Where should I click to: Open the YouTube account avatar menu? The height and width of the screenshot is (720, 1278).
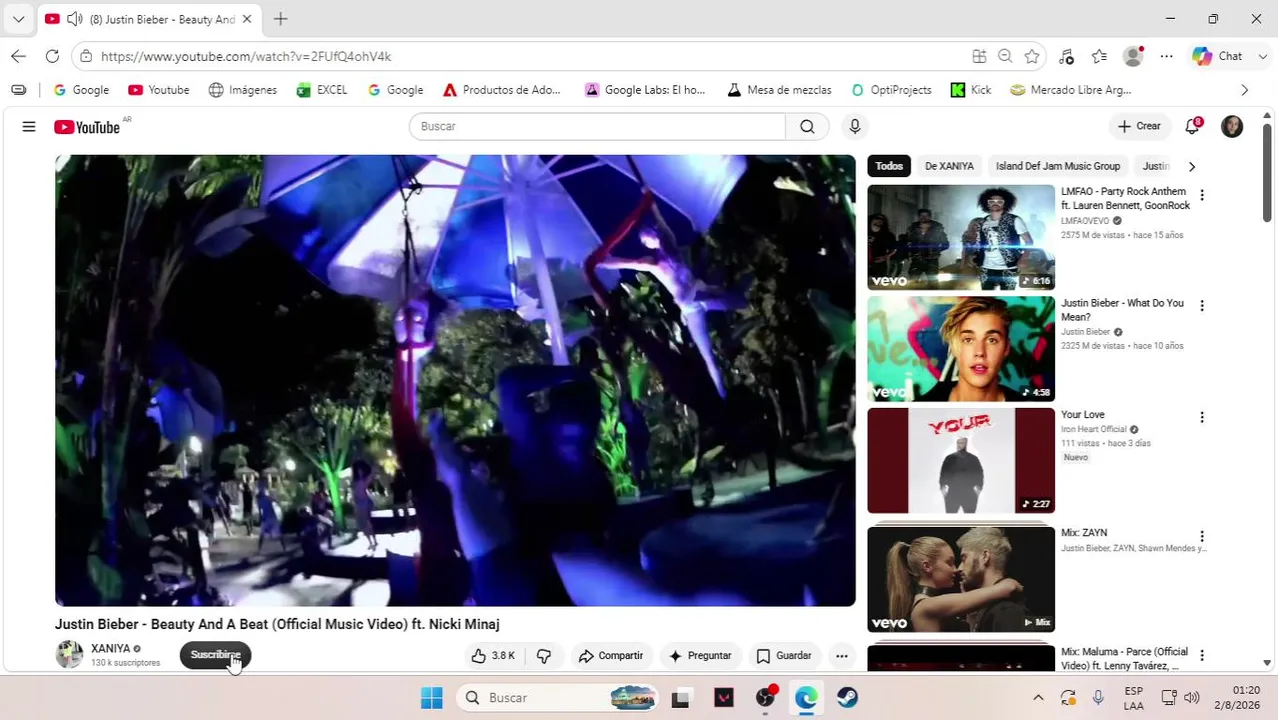(x=1232, y=127)
